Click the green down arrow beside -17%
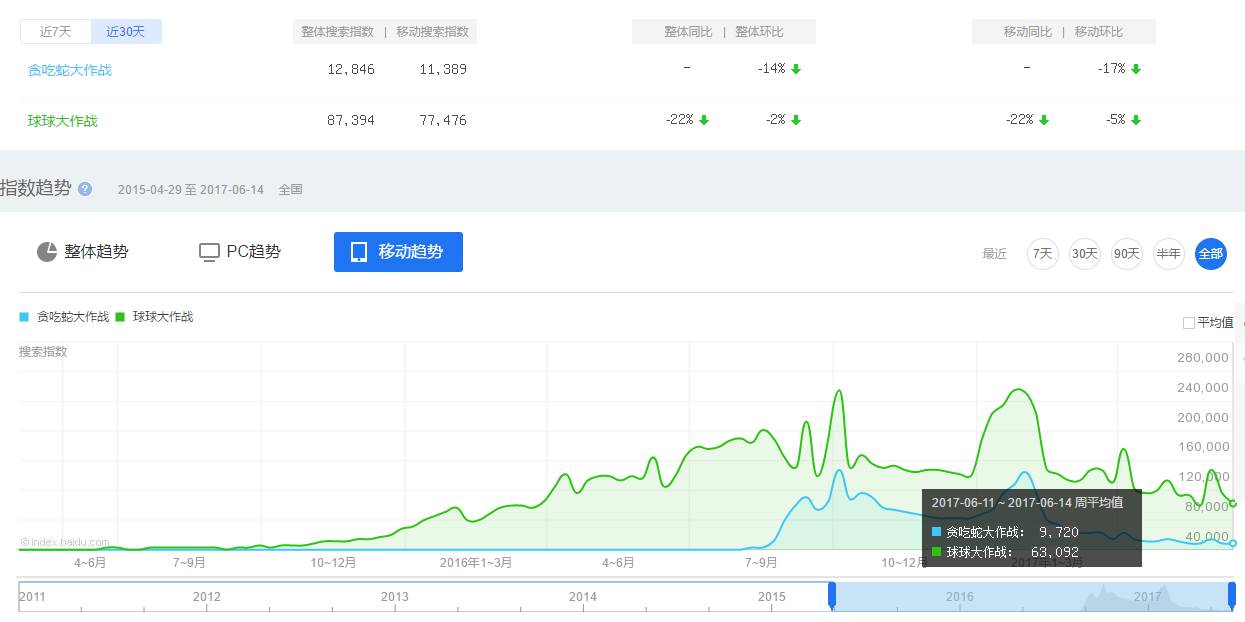Viewport: 1245px width, 622px height. coord(1136,69)
